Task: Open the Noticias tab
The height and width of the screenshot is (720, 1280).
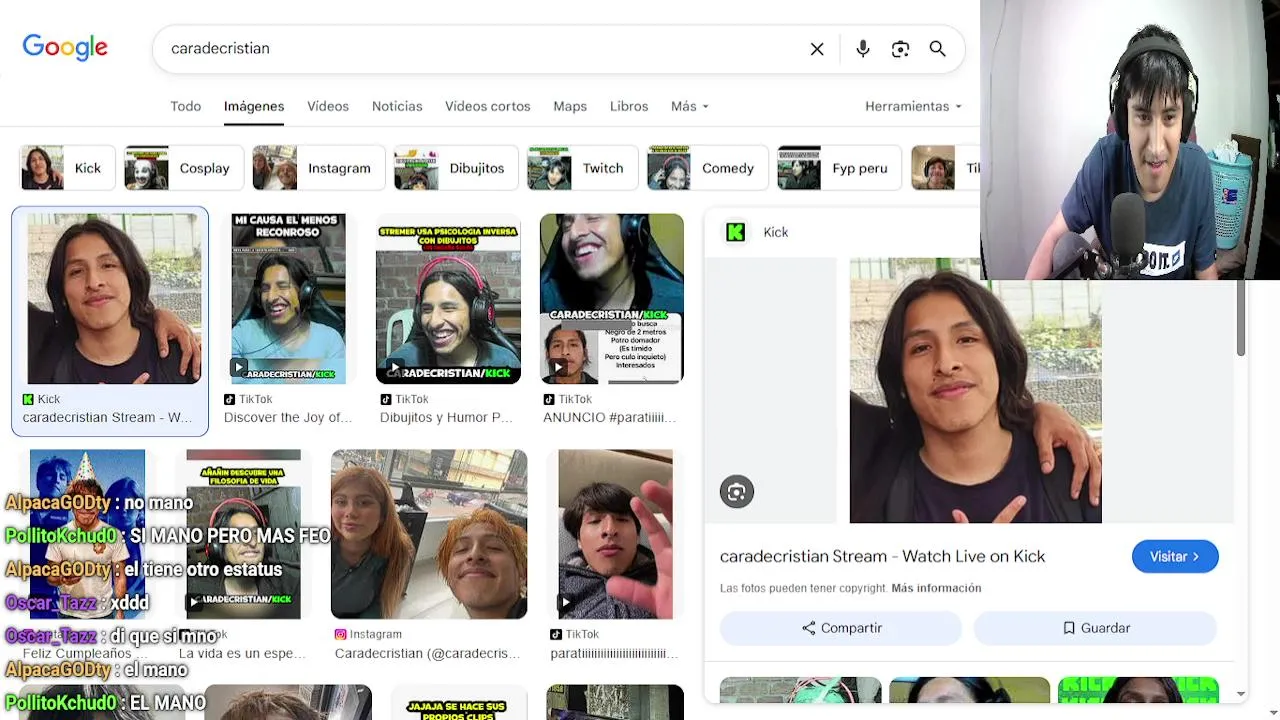Action: (397, 106)
